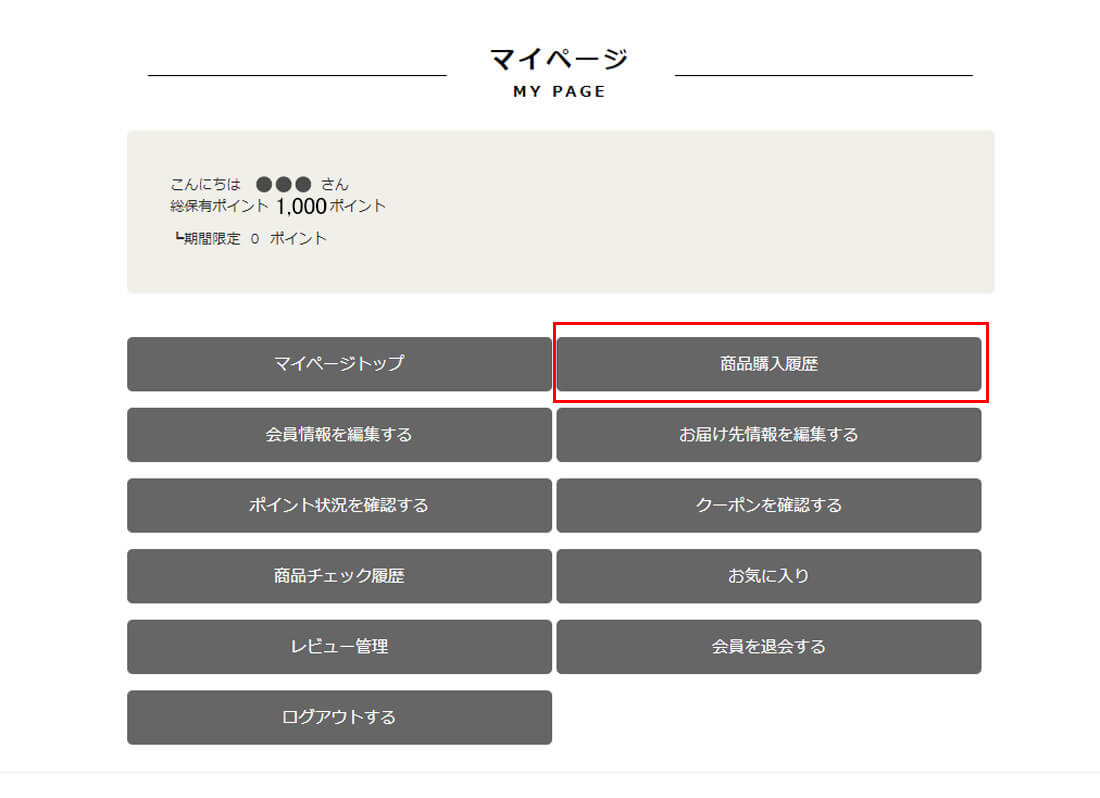Viewport: 1100px width, 798px height.
Task: View 商品チェック履歴 button
Action: [339, 576]
